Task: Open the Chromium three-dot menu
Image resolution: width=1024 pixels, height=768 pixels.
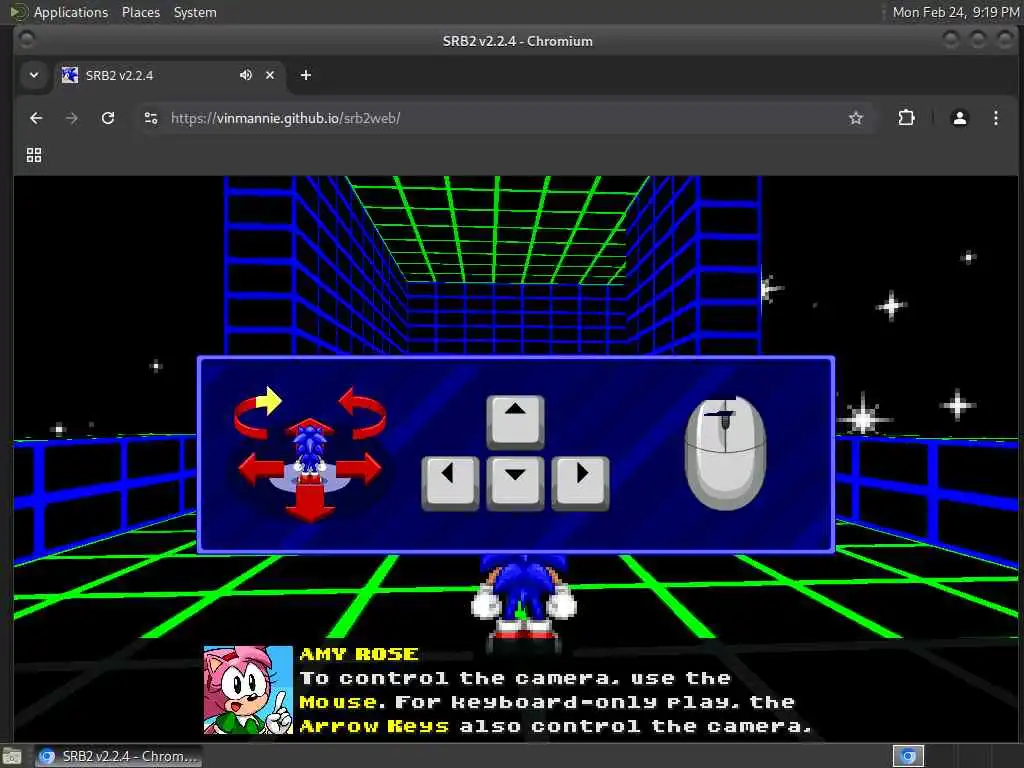Action: pyautogui.click(x=995, y=118)
